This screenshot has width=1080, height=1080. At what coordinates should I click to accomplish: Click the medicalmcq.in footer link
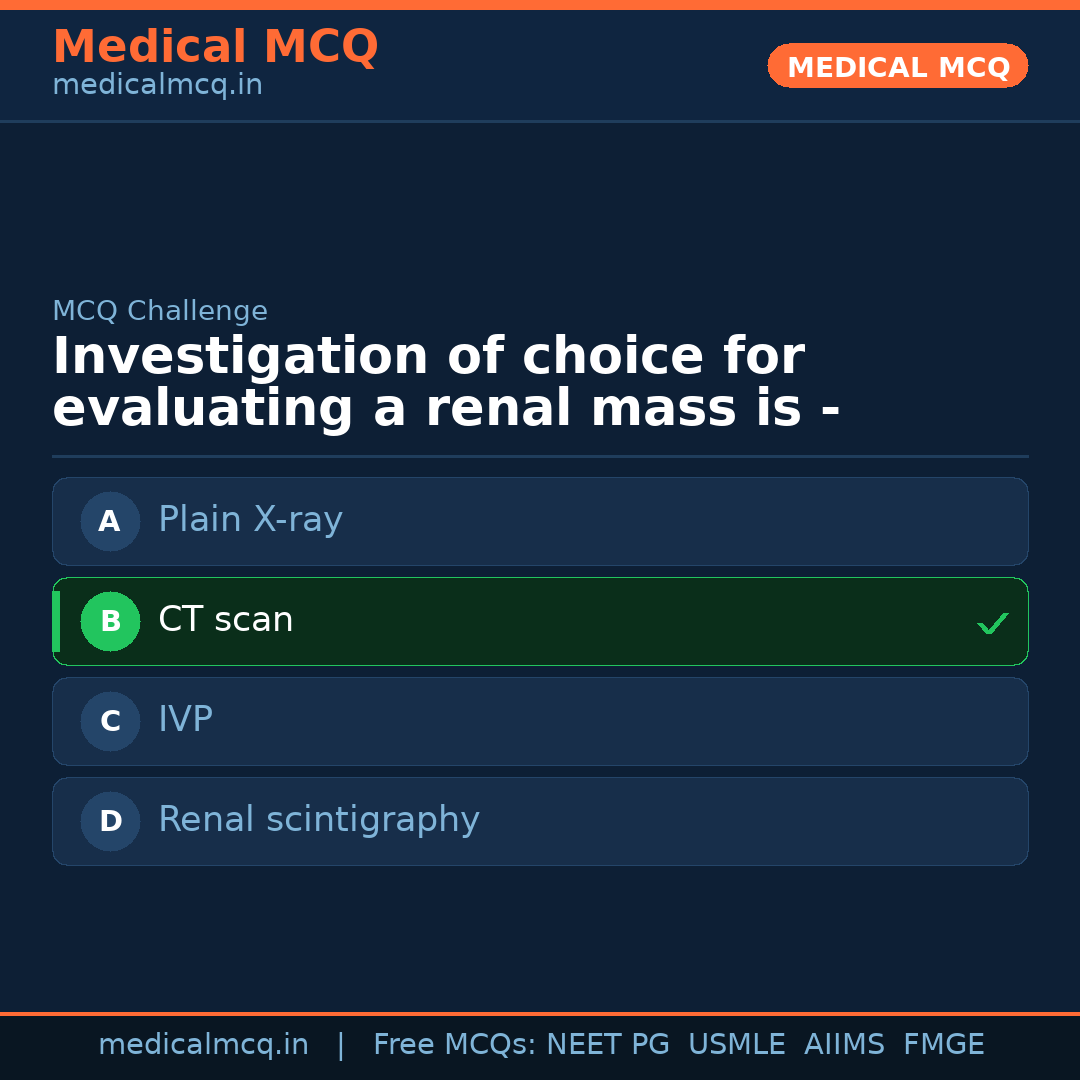tap(204, 1044)
